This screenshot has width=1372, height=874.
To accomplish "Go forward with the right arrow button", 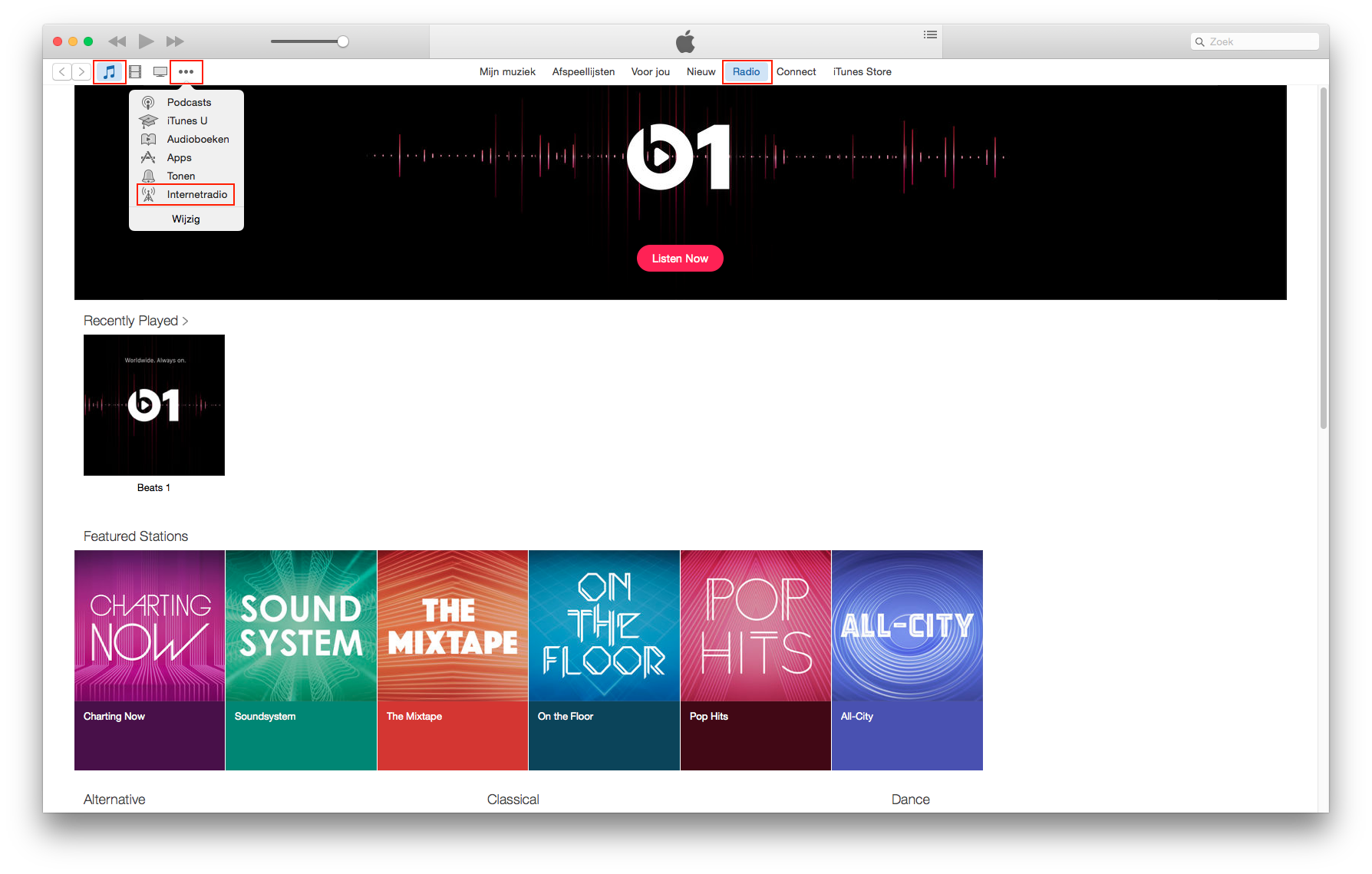I will (81, 71).
